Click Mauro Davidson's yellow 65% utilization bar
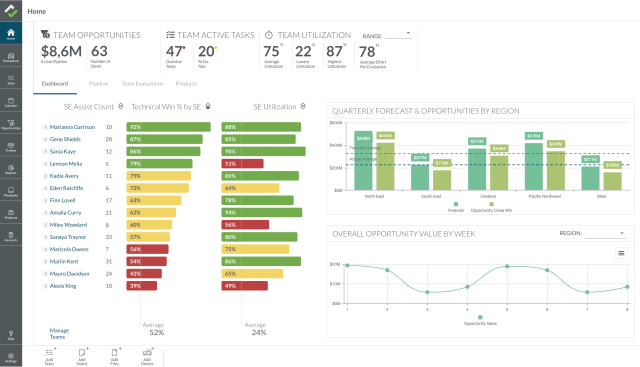 252,274
